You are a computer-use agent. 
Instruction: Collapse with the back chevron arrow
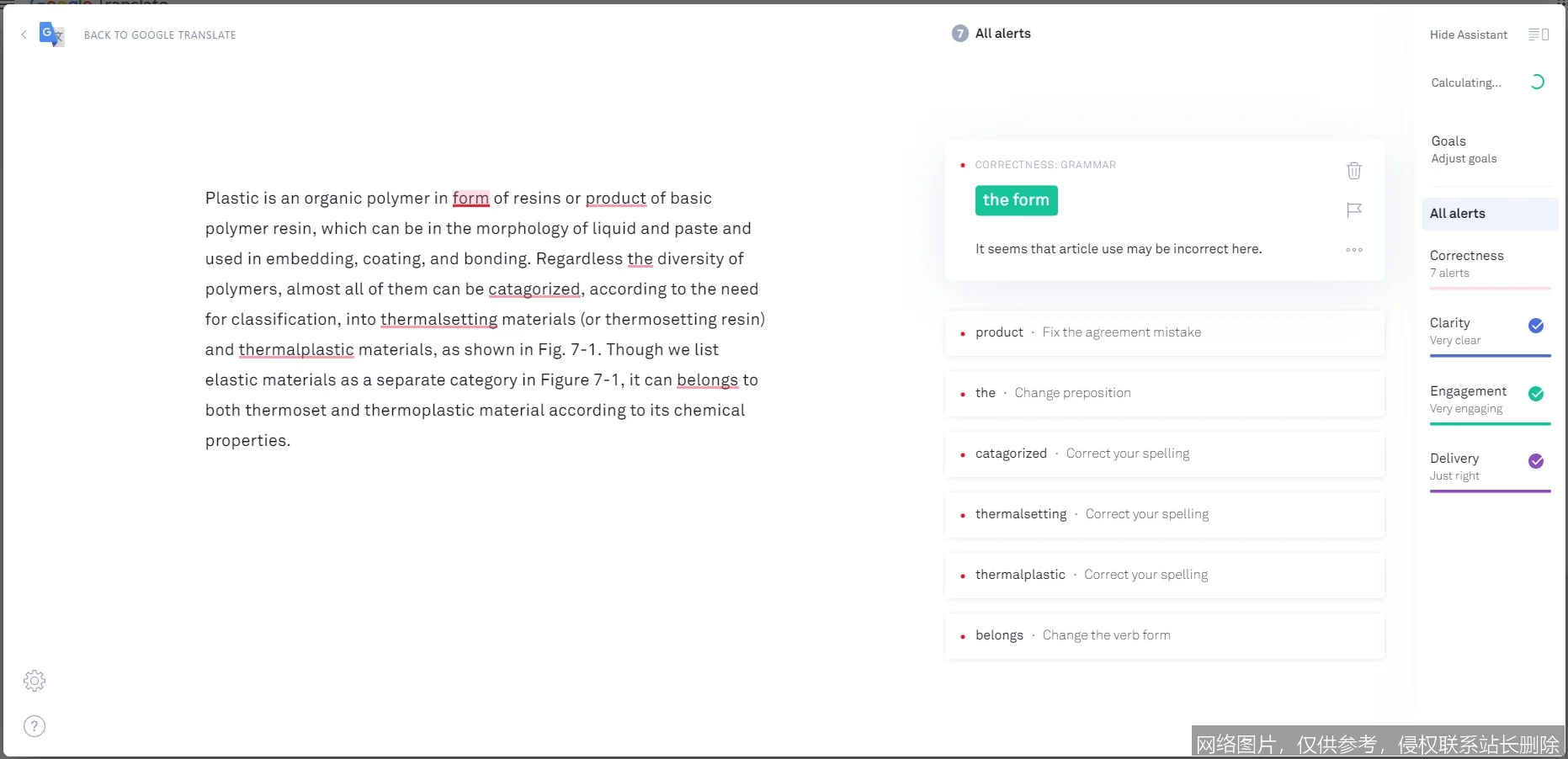point(24,34)
